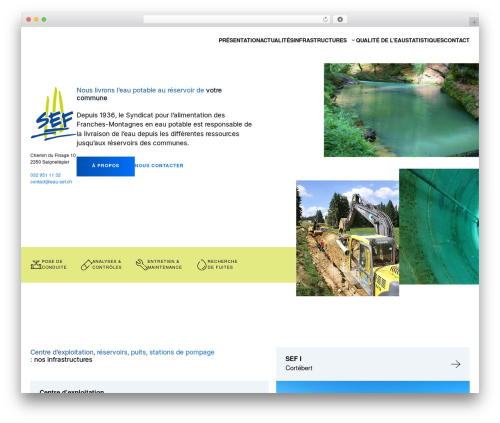This screenshot has height=423, width=500.
Task: Click the Entretien & maintenance label
Action: (165, 264)
